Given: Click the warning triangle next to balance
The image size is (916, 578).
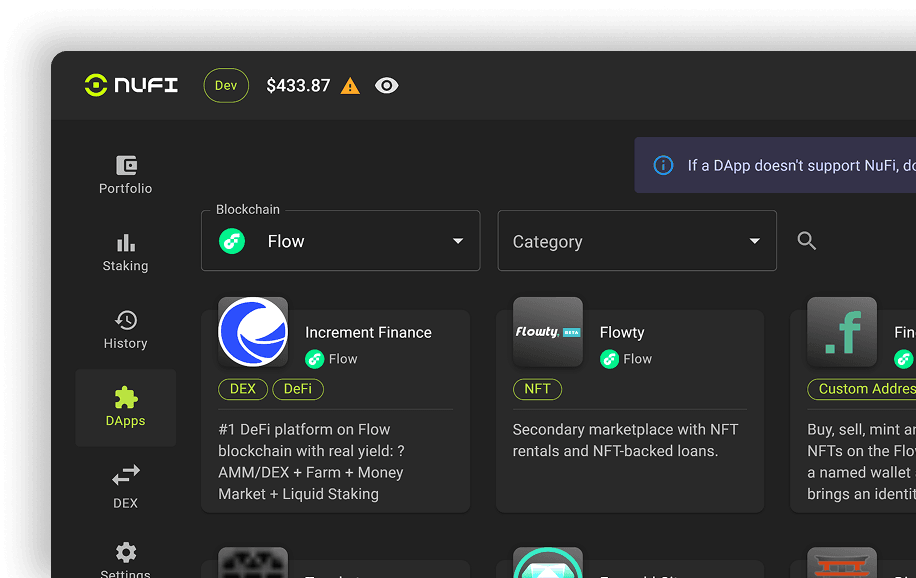Looking at the screenshot, I should click(x=349, y=86).
